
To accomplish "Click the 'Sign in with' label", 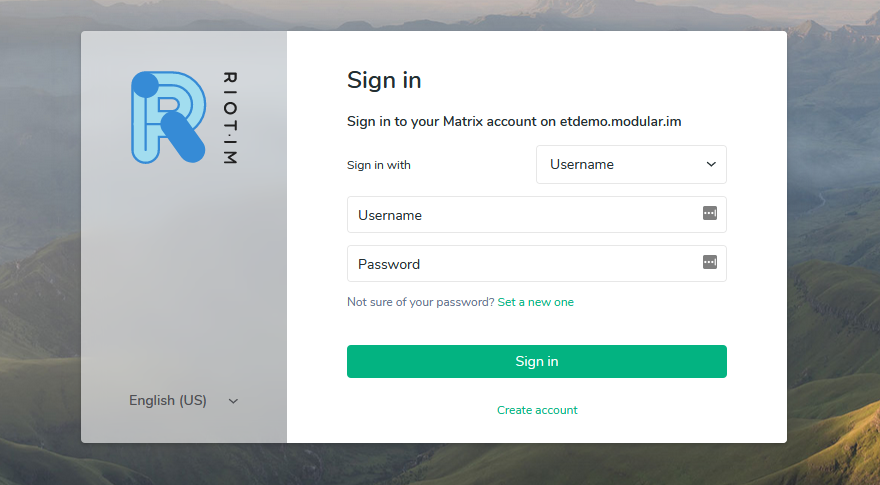I will (x=379, y=165).
